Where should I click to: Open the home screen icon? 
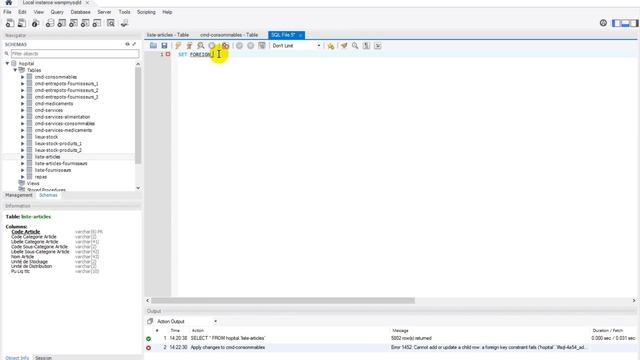(9, 3)
